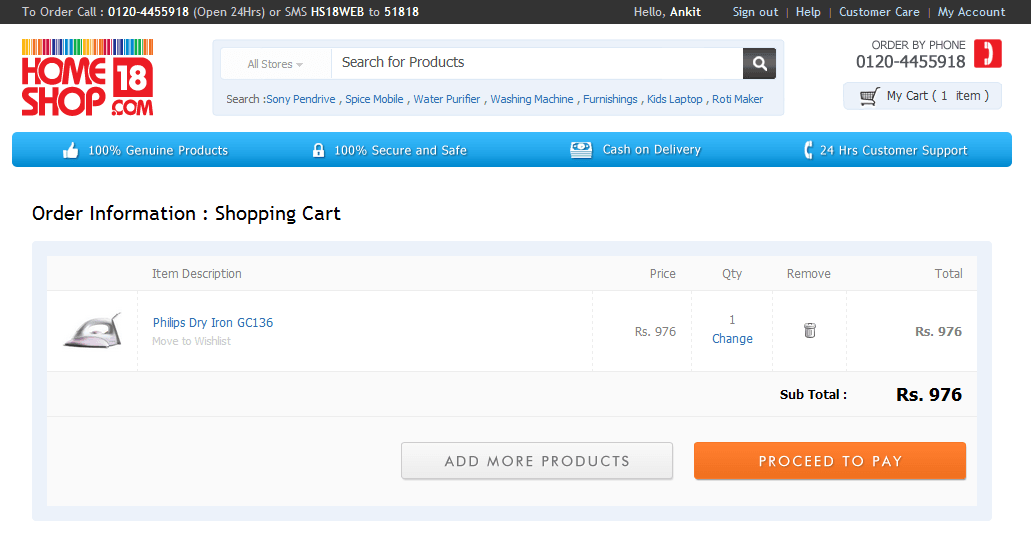Click the Cash on Delivery money icon
The height and width of the screenshot is (538, 1031).
point(581,150)
